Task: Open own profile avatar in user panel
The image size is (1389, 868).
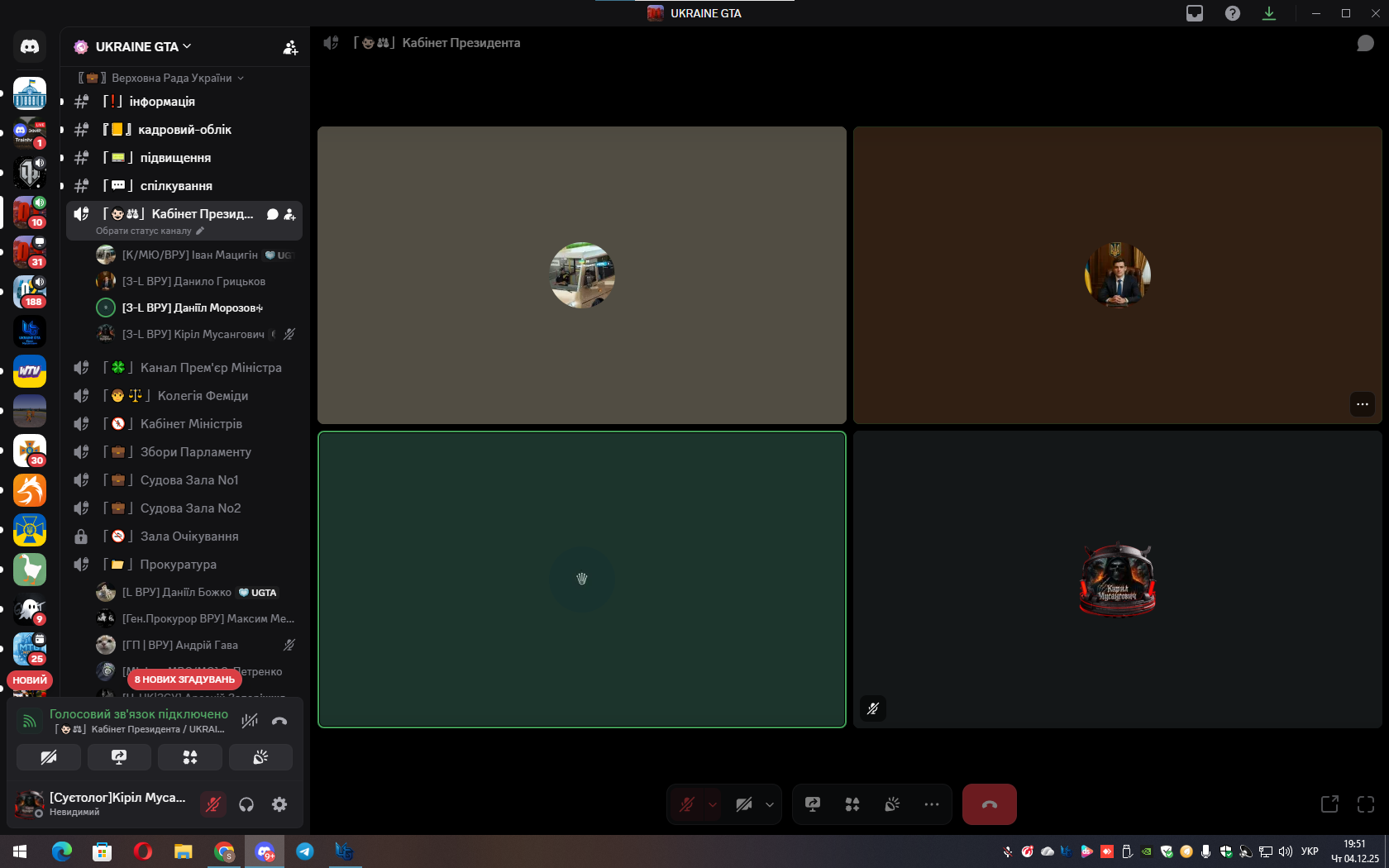Action: (x=30, y=804)
